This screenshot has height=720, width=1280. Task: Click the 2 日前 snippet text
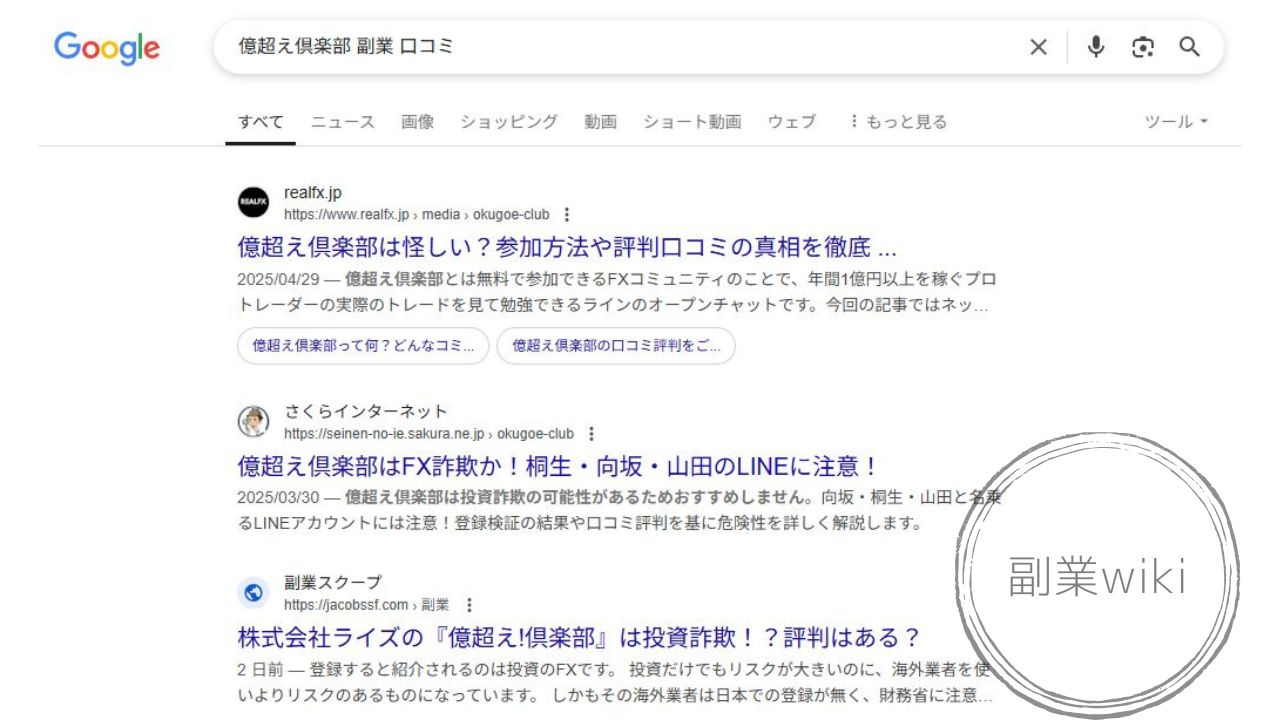point(258,669)
